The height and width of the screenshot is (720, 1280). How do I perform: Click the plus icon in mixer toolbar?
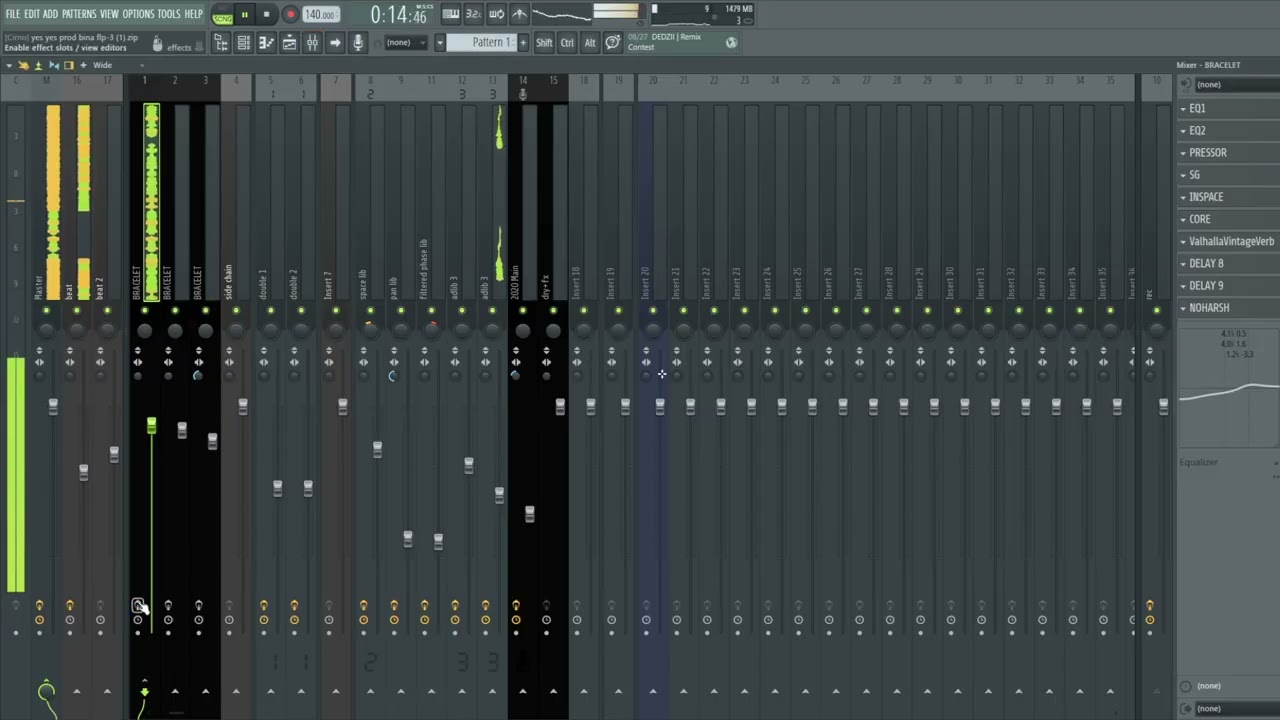(83, 65)
